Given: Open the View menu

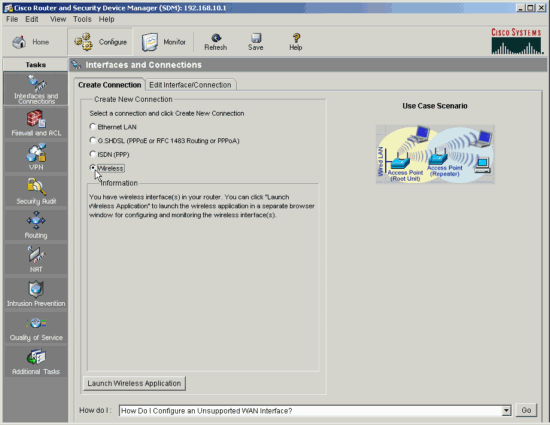Looking at the screenshot, I should pyautogui.click(x=58, y=19).
